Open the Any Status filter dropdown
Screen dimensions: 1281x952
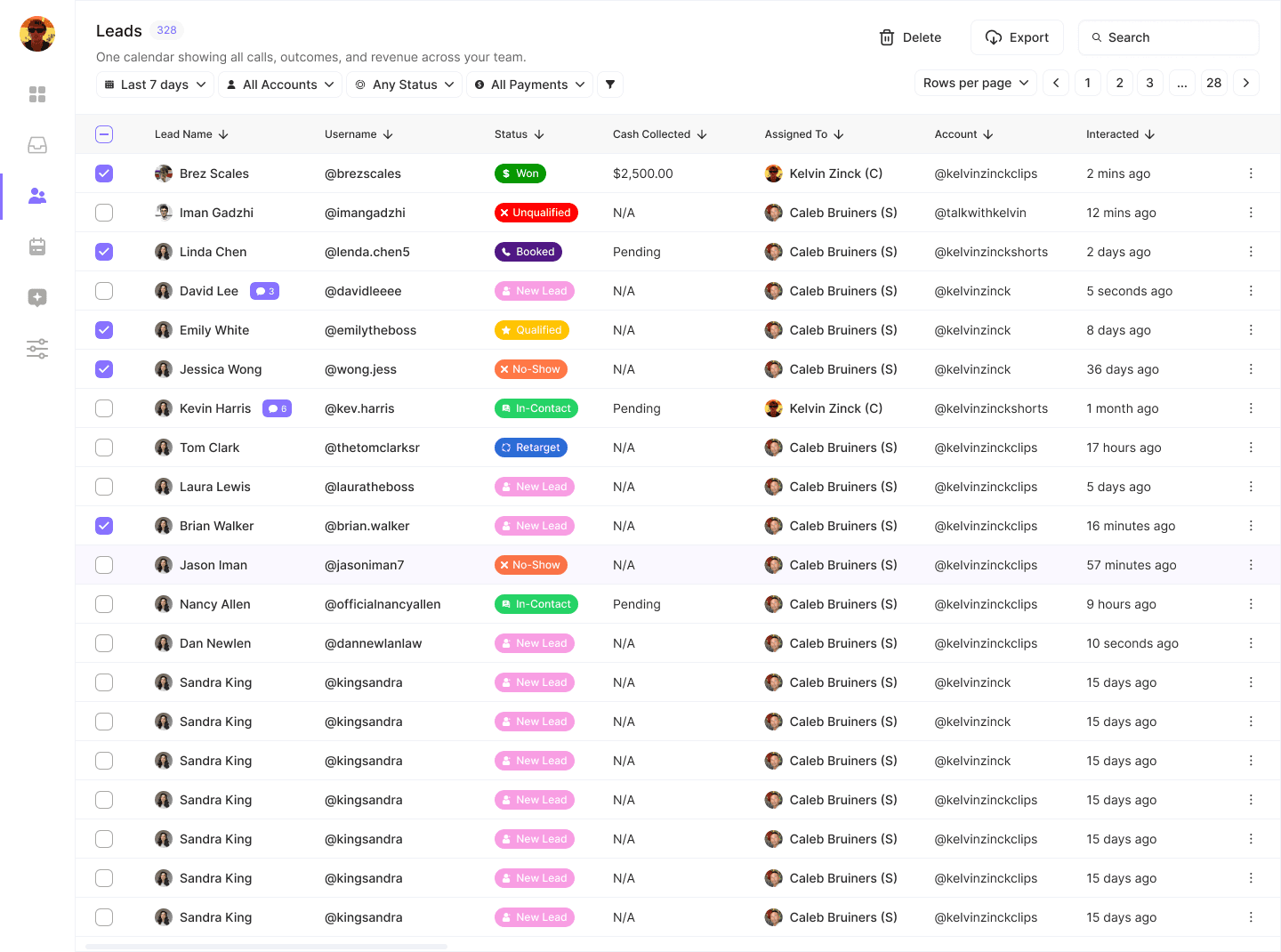click(405, 85)
